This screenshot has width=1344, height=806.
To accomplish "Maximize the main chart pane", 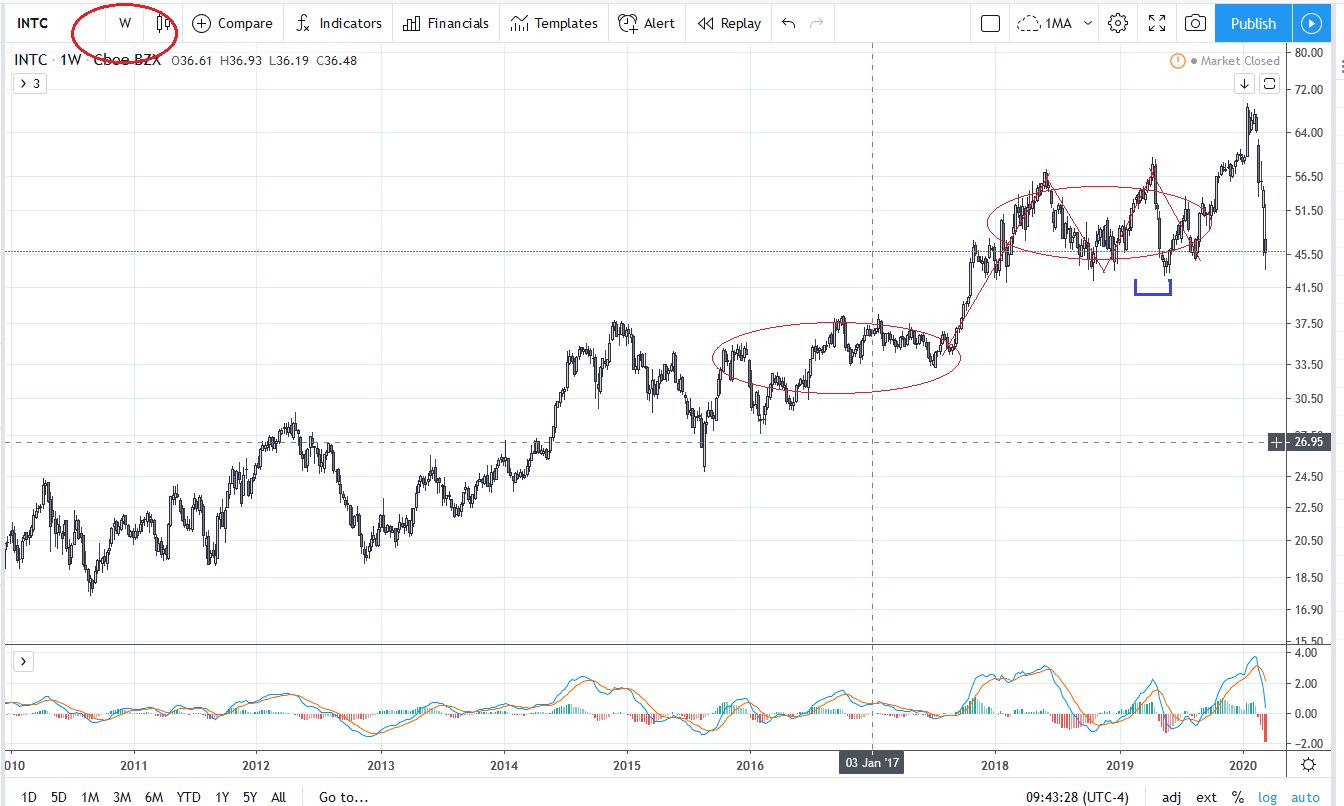I will (1269, 84).
